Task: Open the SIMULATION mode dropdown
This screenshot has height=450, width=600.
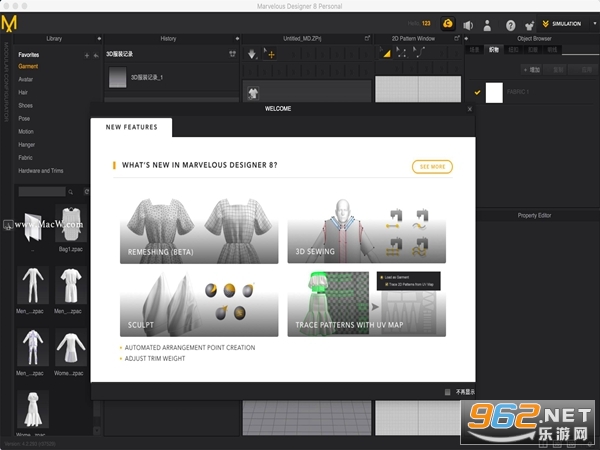Action: (562, 24)
